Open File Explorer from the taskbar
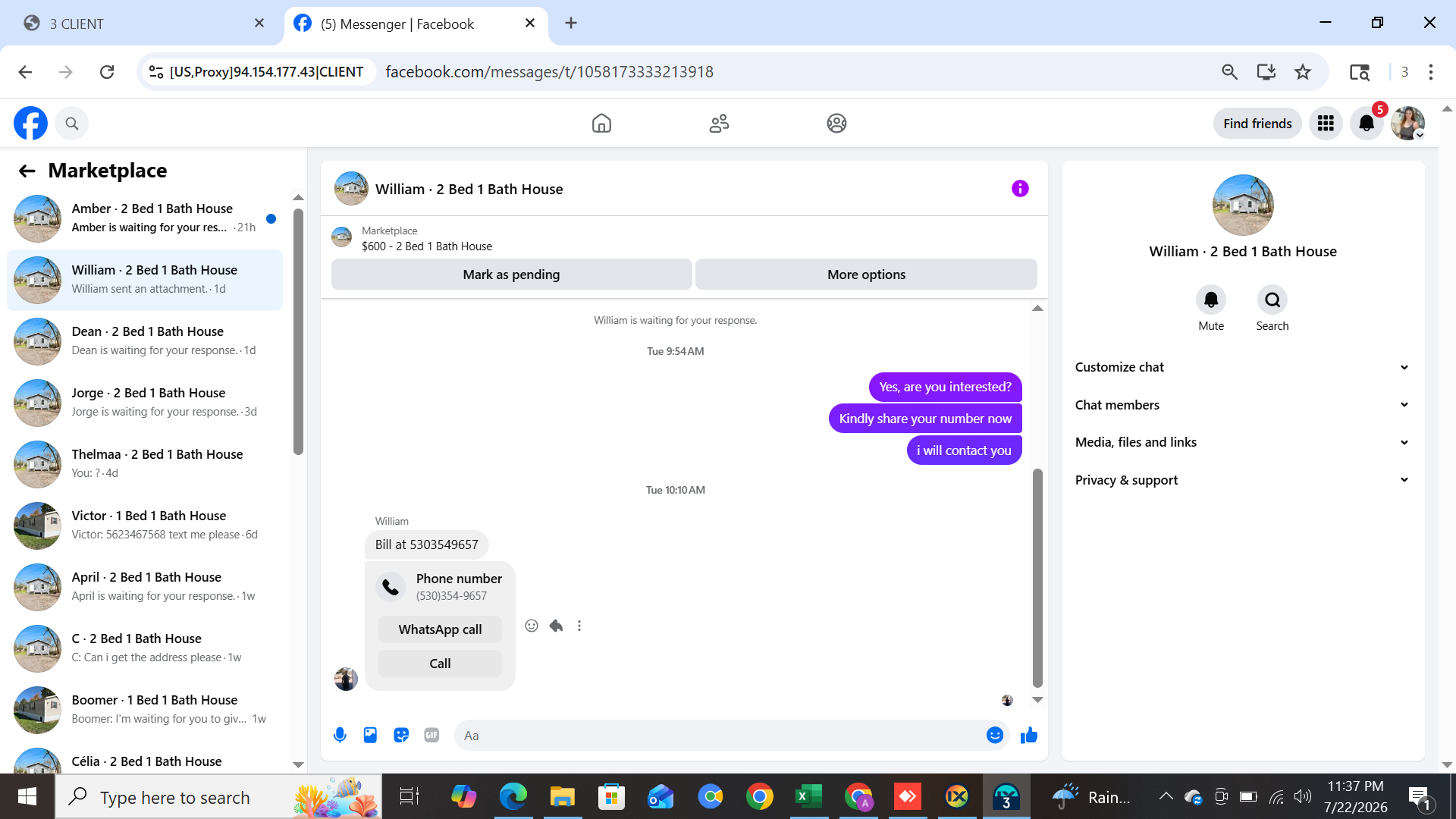The image size is (1456, 819). [x=562, y=796]
